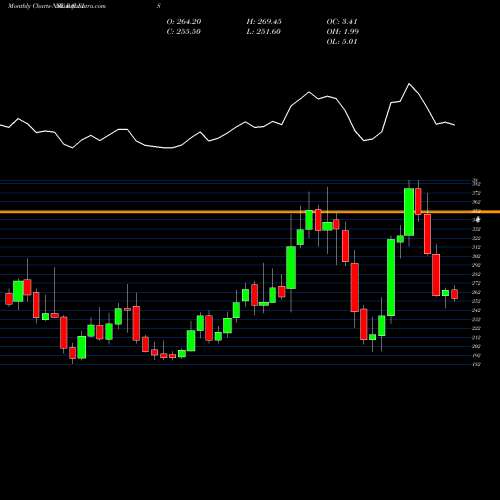Click the last red candle on the right
The height and width of the screenshot is (500, 500).
[455, 294]
